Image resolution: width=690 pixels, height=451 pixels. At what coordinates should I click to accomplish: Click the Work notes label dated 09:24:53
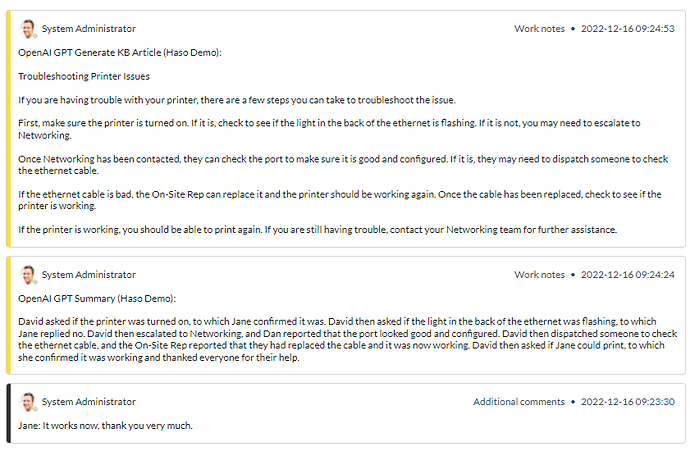click(539, 29)
